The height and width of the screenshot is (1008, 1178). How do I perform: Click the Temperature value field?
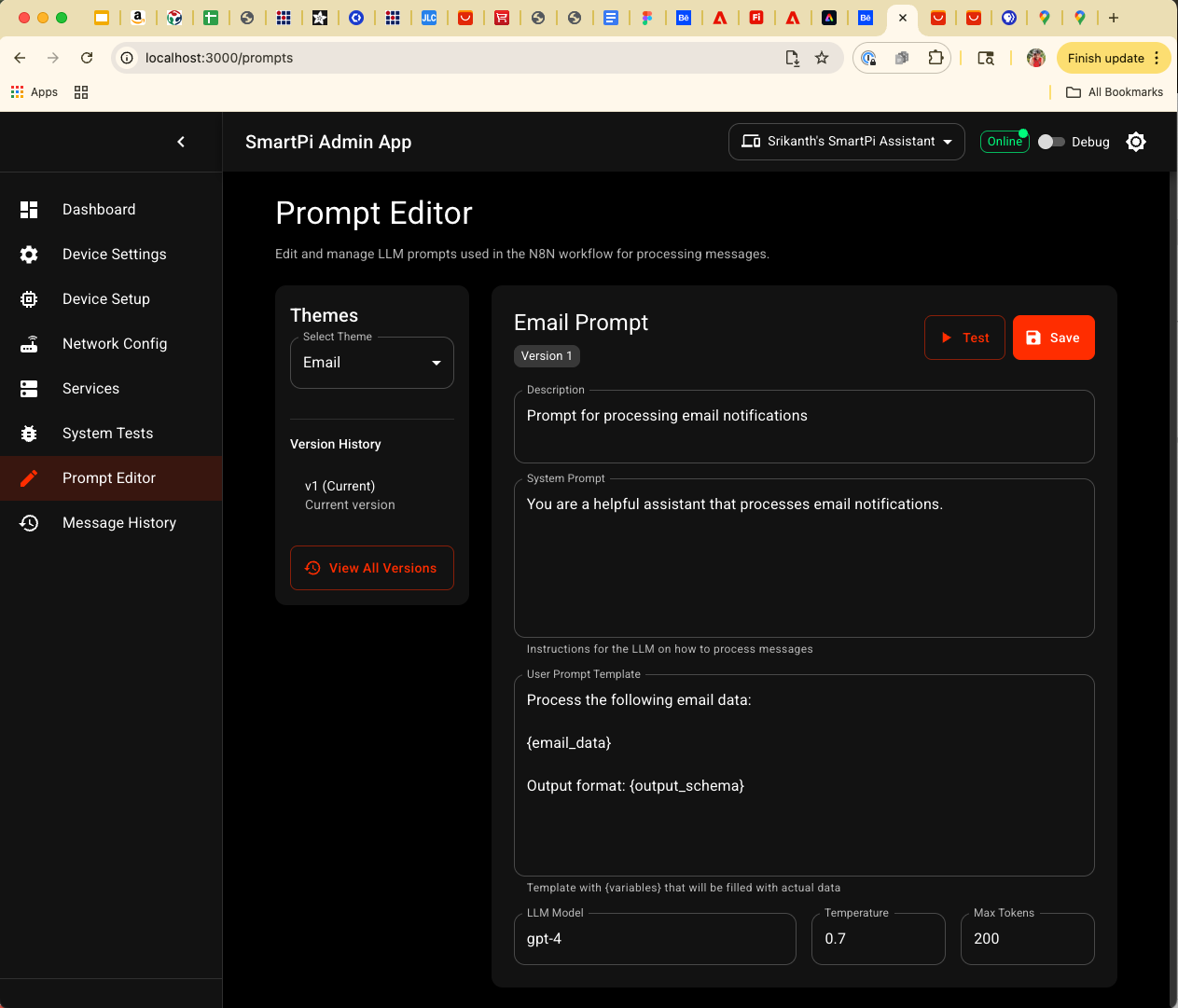(878, 938)
